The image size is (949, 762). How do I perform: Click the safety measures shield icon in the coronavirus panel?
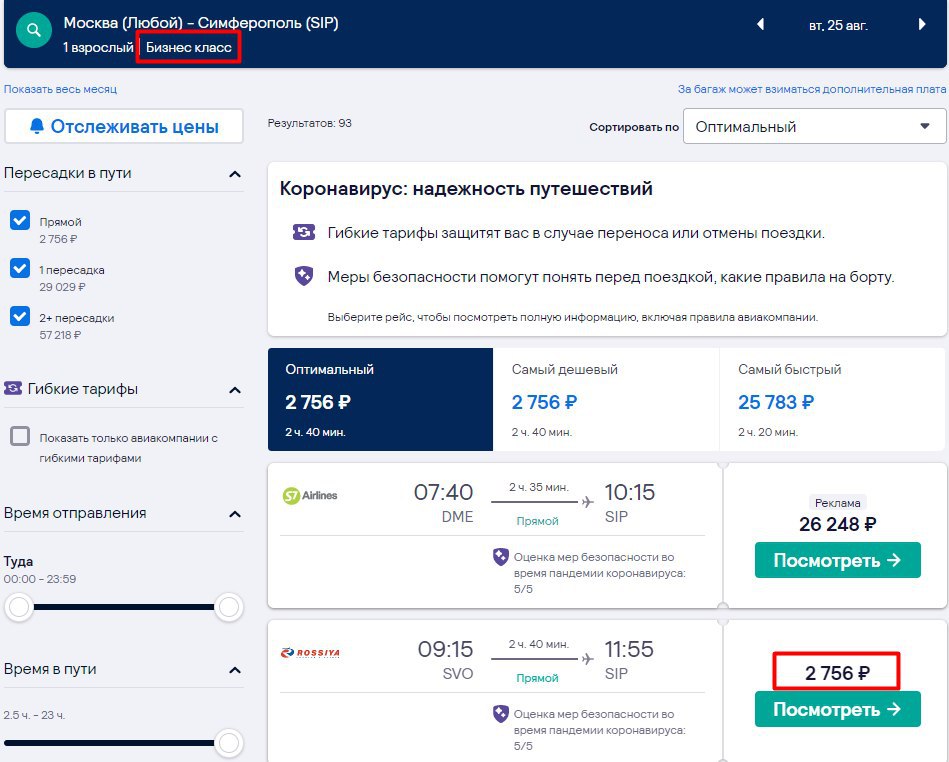[304, 277]
